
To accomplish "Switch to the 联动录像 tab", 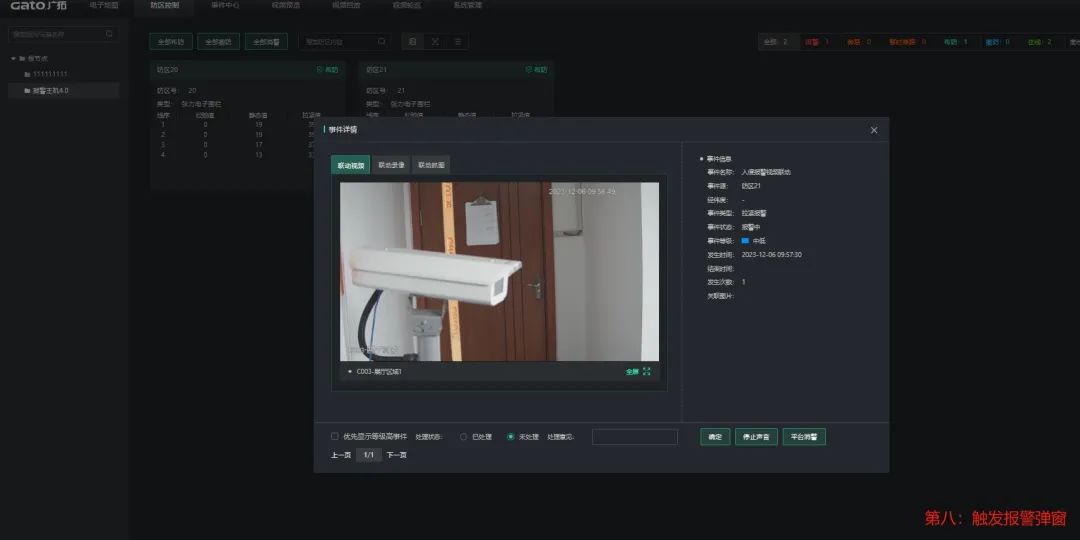I will click(x=390, y=165).
